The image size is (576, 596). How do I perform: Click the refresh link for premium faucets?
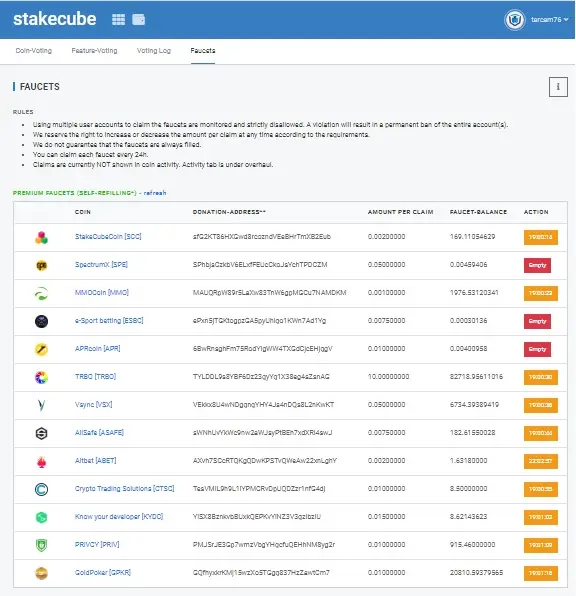pos(155,193)
